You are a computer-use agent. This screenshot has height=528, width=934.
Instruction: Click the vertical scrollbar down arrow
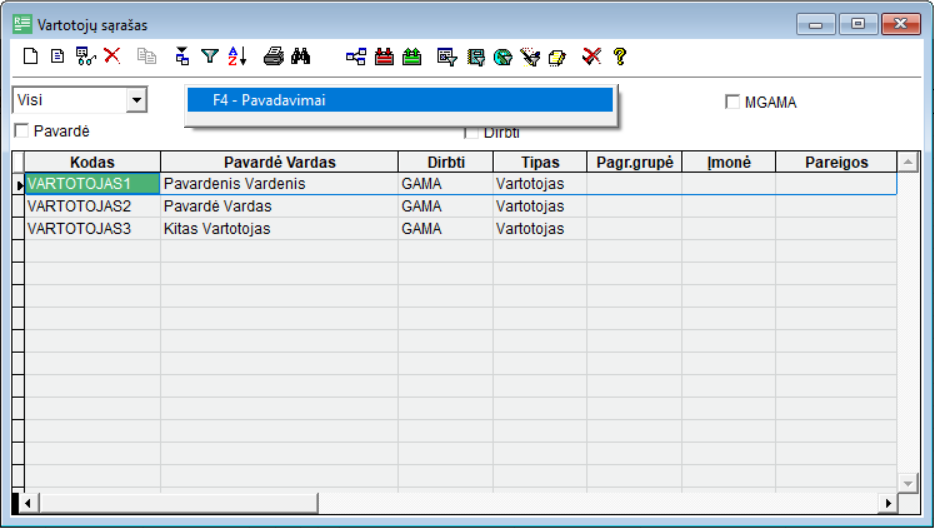point(908,482)
